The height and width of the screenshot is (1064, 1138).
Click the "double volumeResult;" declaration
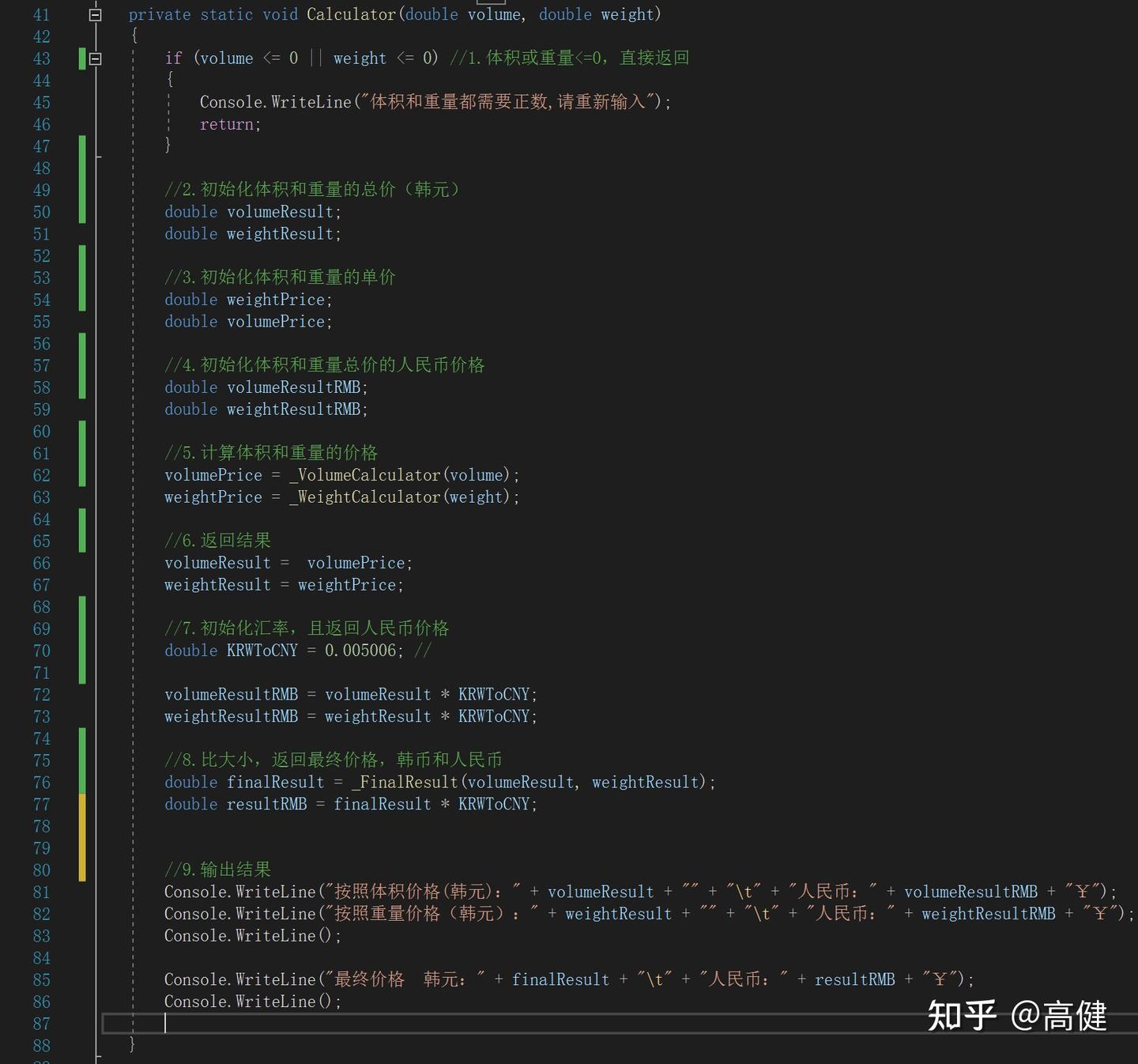pos(253,212)
